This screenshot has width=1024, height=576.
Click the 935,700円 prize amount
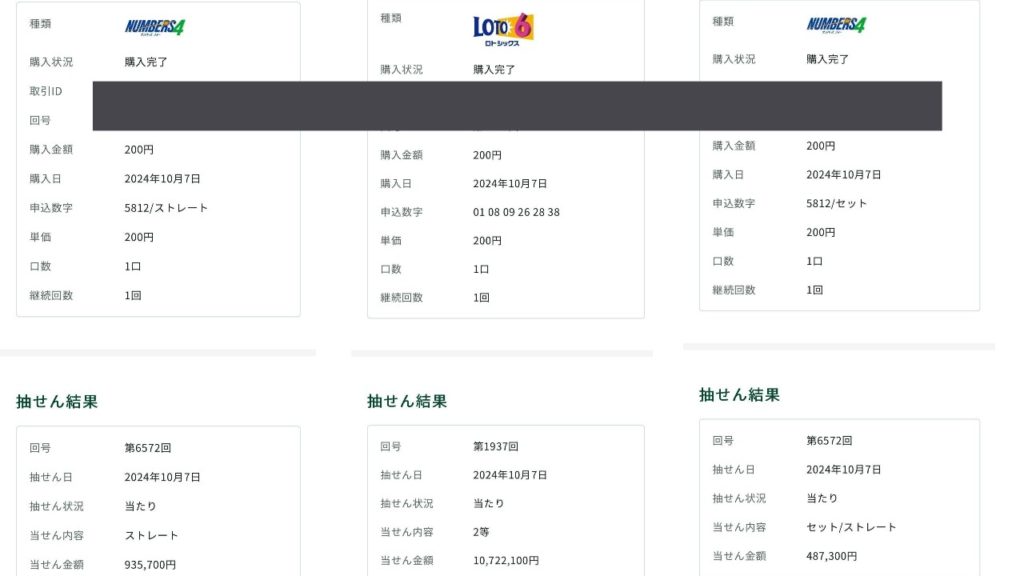(150, 564)
